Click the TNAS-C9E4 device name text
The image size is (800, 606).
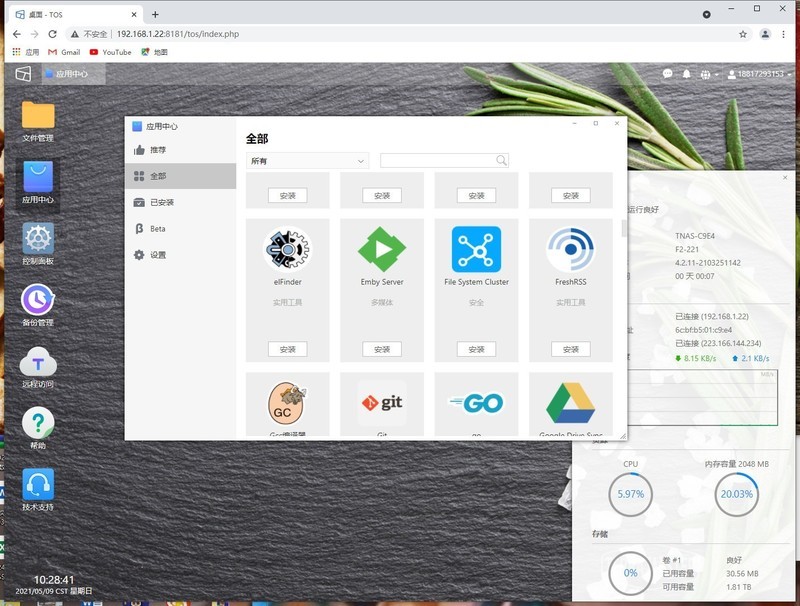(695, 236)
